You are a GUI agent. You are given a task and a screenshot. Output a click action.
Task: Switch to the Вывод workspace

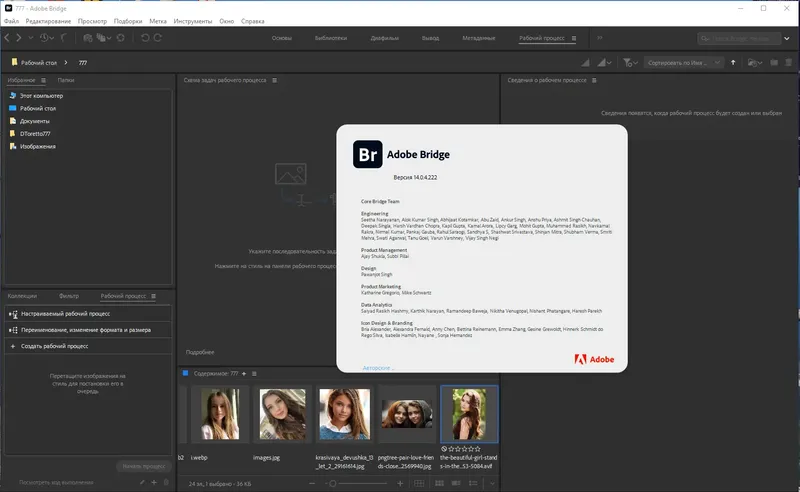click(430, 38)
